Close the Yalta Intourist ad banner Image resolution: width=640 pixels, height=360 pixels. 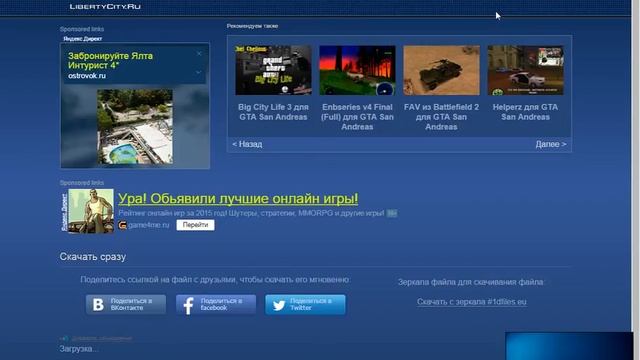coord(199,53)
